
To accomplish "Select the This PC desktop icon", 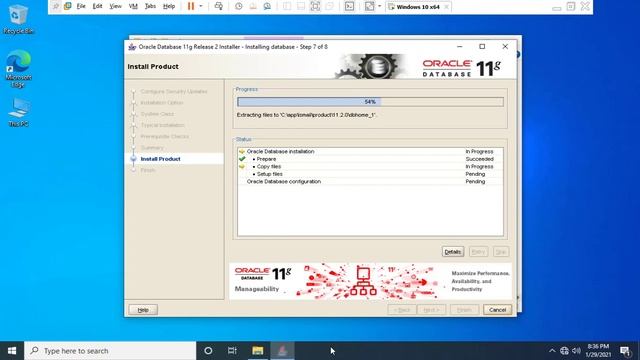I will (18, 112).
